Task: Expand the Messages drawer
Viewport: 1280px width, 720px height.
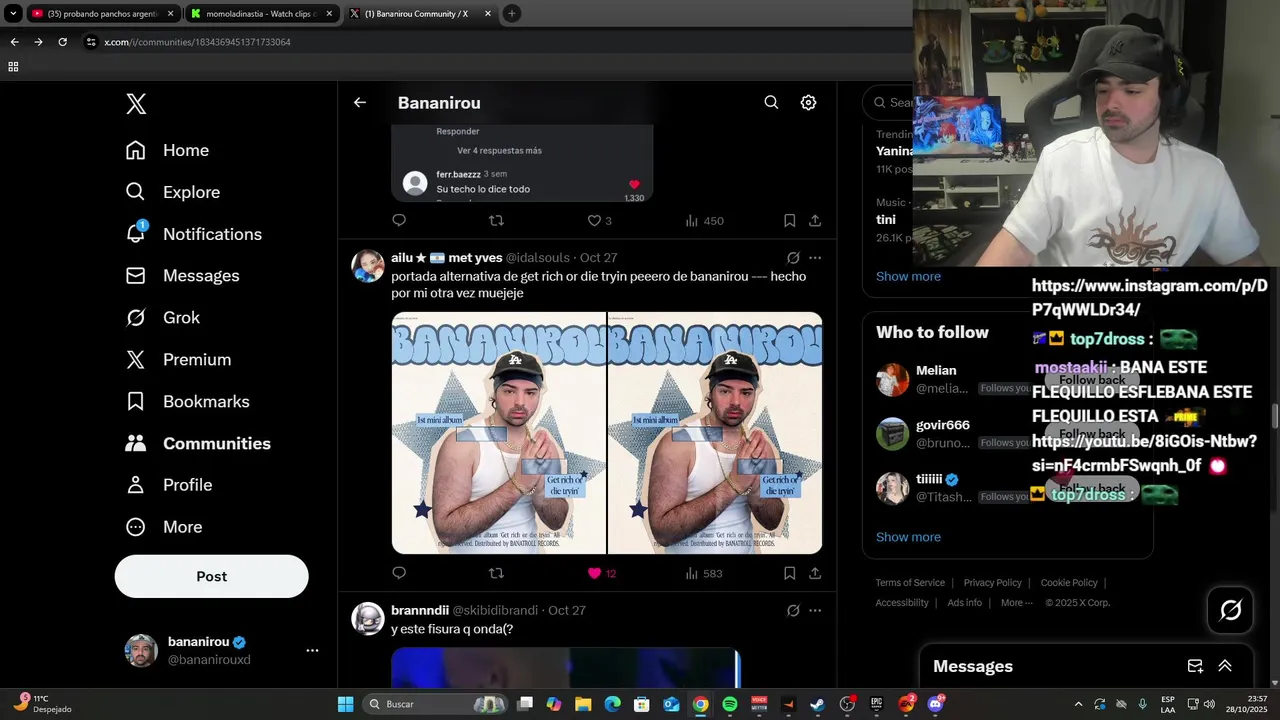Action: [x=1225, y=666]
